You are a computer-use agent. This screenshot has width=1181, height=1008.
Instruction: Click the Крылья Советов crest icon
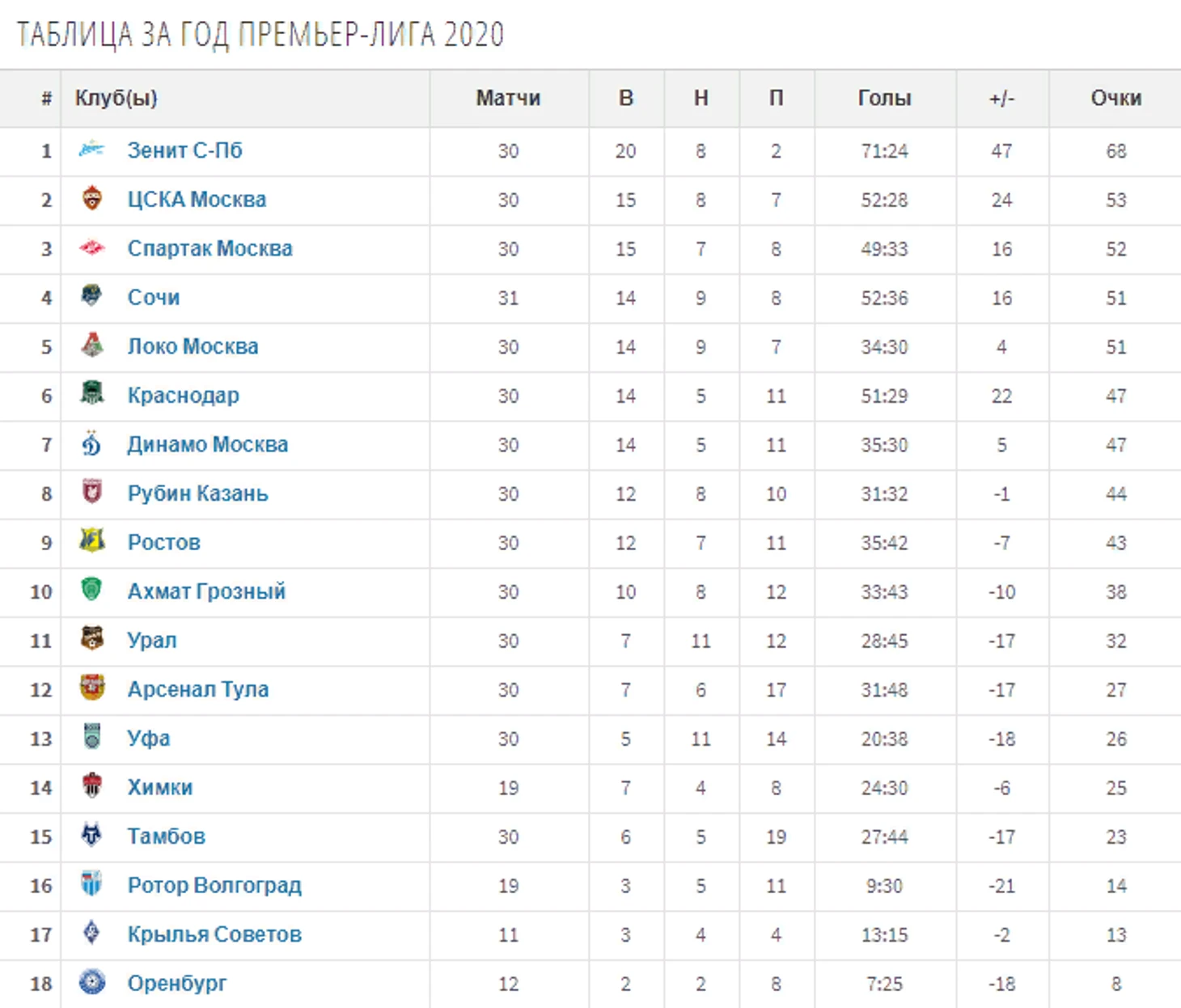[x=92, y=933]
